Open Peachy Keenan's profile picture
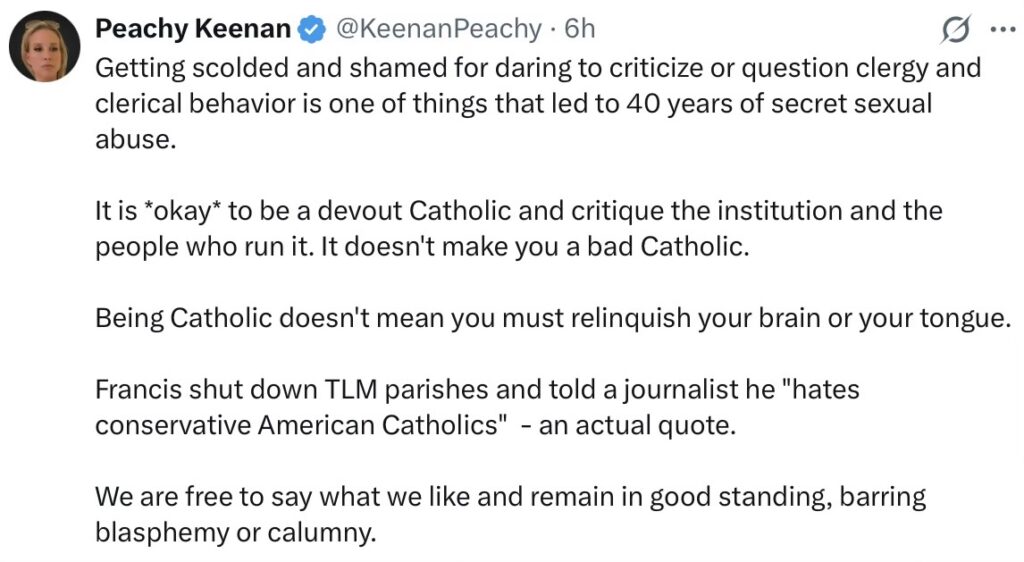This screenshot has height=562, width=1024. click(x=44, y=46)
